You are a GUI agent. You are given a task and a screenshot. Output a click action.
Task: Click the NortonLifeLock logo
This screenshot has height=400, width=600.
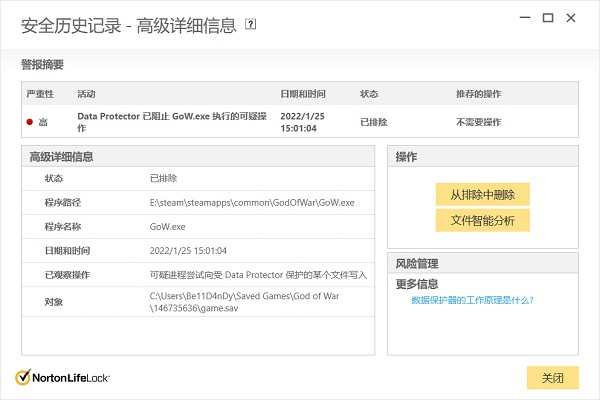click(62, 377)
